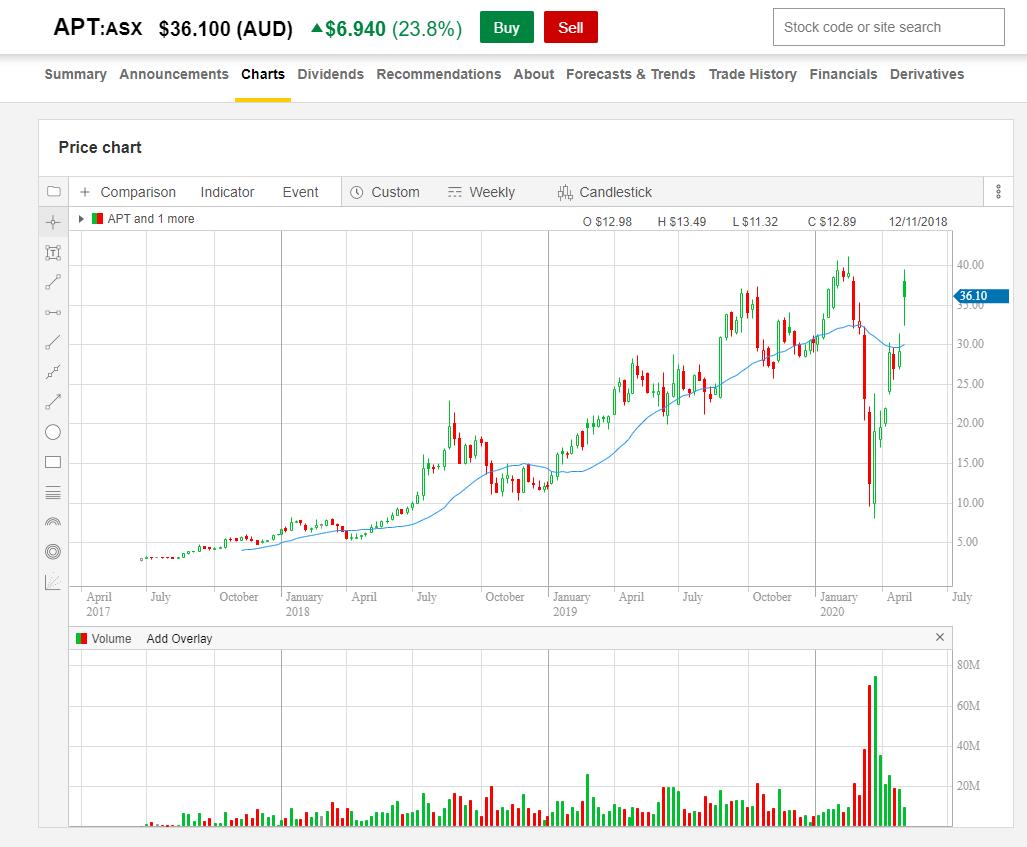This screenshot has height=847, width=1027.
Task: Click Add Overlay in volume panel
Action: pyautogui.click(x=179, y=639)
